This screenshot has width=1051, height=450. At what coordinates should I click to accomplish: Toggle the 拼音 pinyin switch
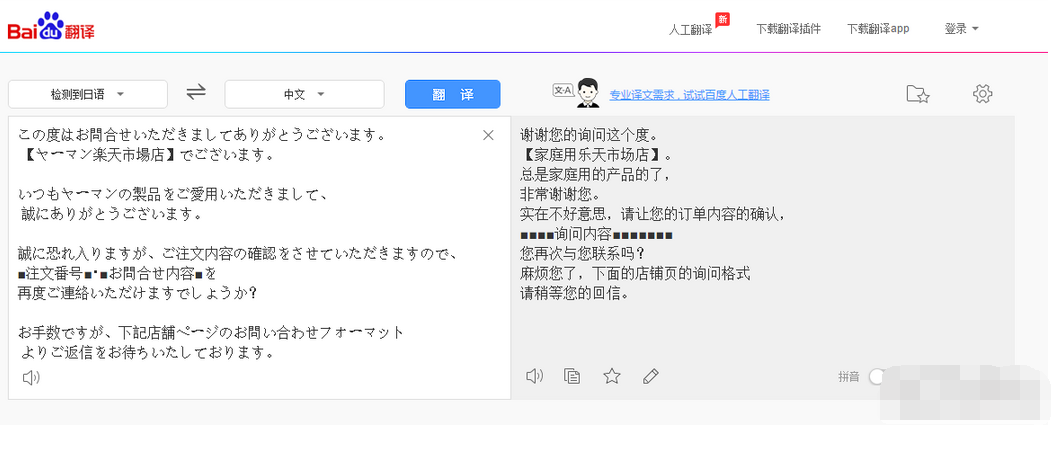tap(879, 377)
